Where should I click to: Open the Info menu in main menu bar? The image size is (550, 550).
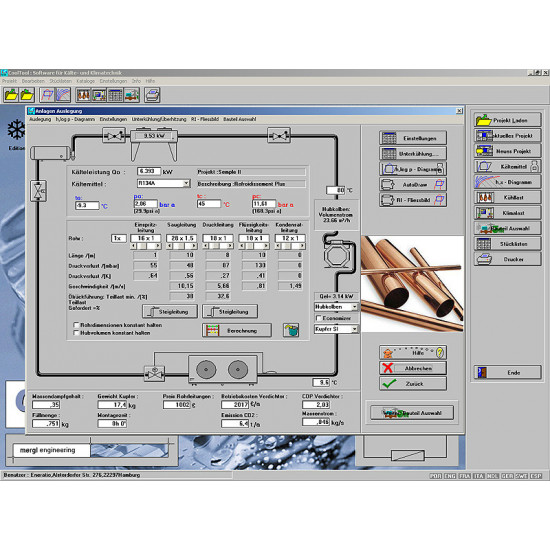pyautogui.click(x=136, y=81)
